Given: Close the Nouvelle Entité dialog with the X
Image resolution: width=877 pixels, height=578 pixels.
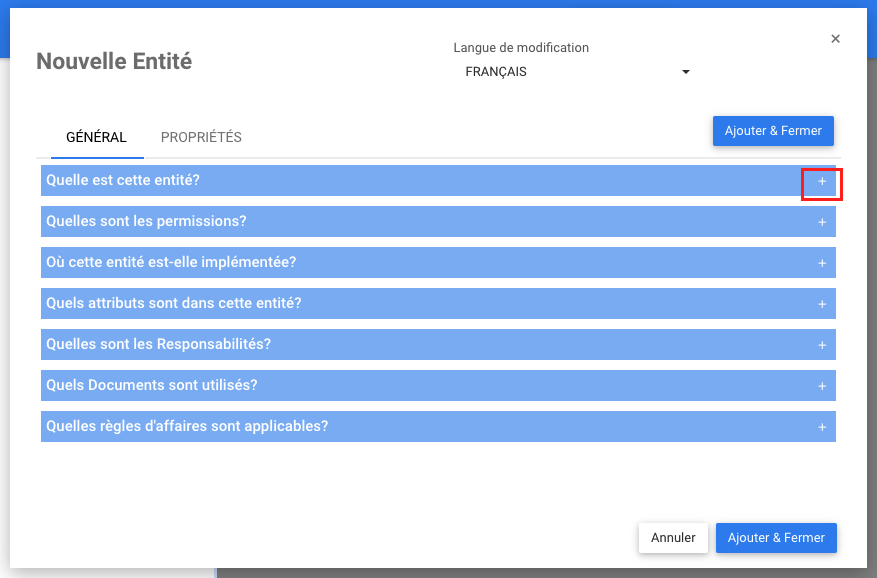Looking at the screenshot, I should click(835, 39).
